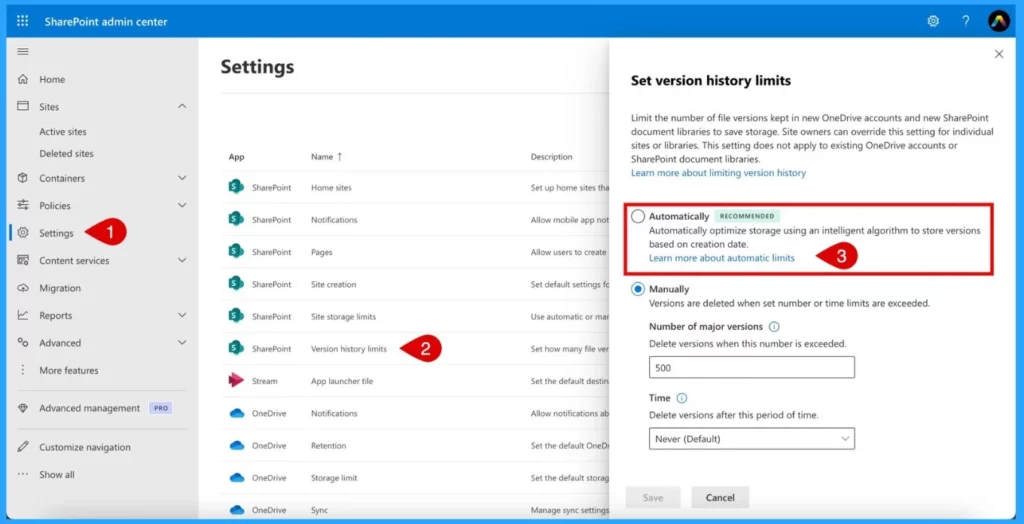Click the SharePoint icon in the Home sites row
Image resolution: width=1024 pixels, height=524 pixels.
point(236,187)
